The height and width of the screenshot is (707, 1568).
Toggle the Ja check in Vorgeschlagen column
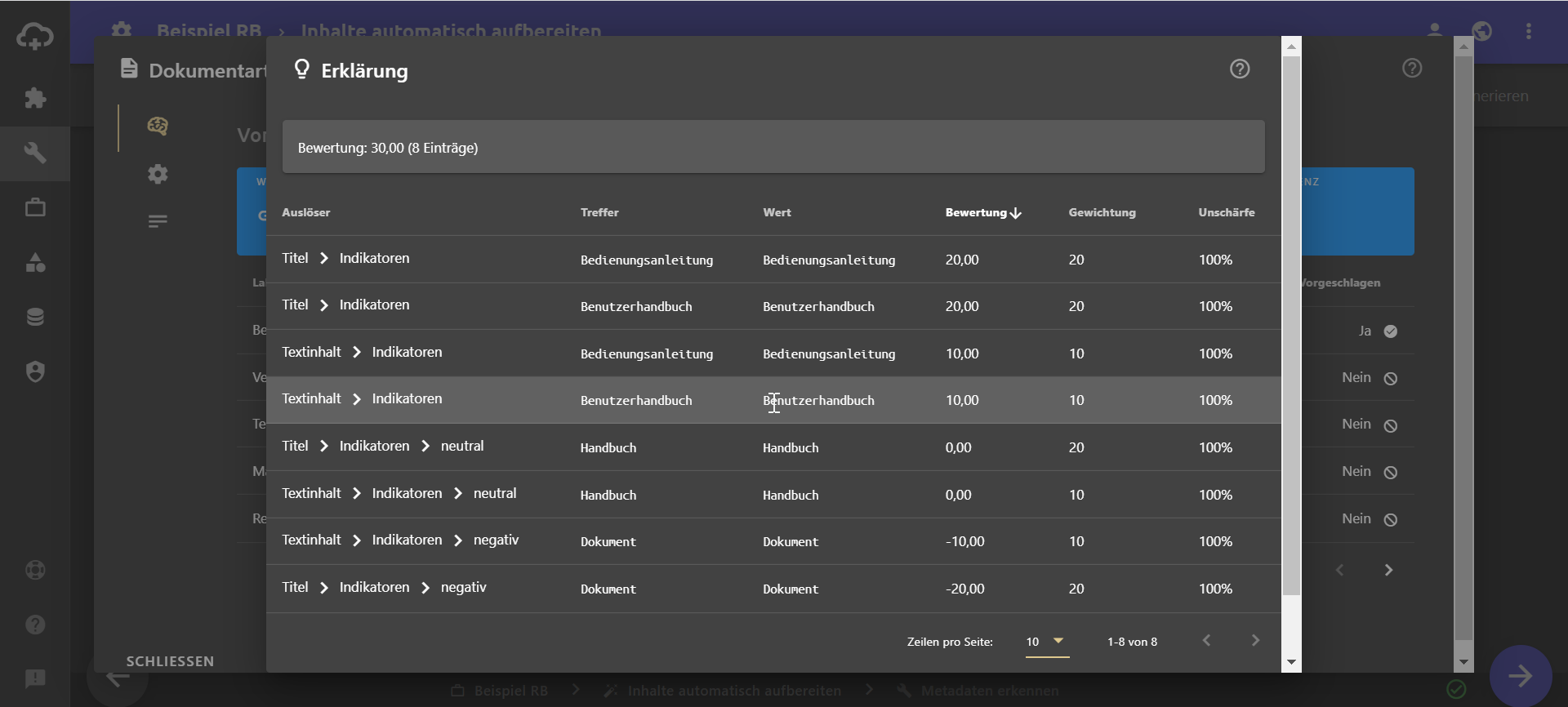(1391, 331)
